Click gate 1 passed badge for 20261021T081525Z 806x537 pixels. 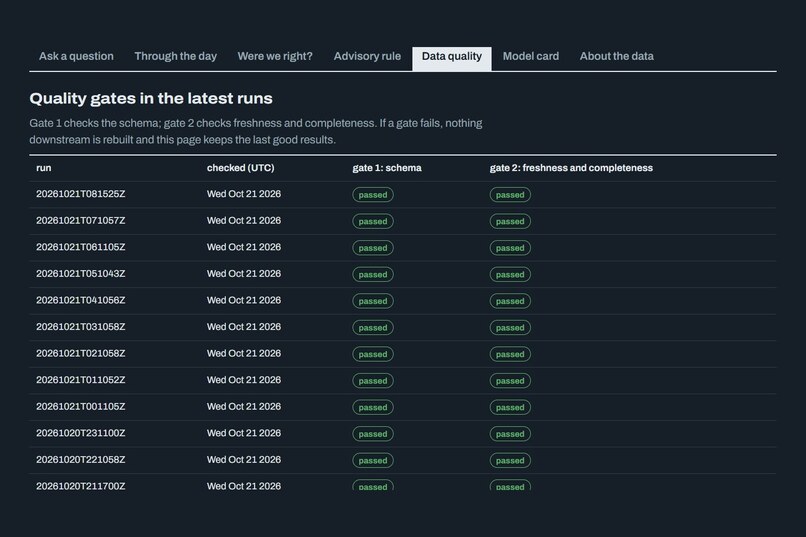pyautogui.click(x=373, y=195)
